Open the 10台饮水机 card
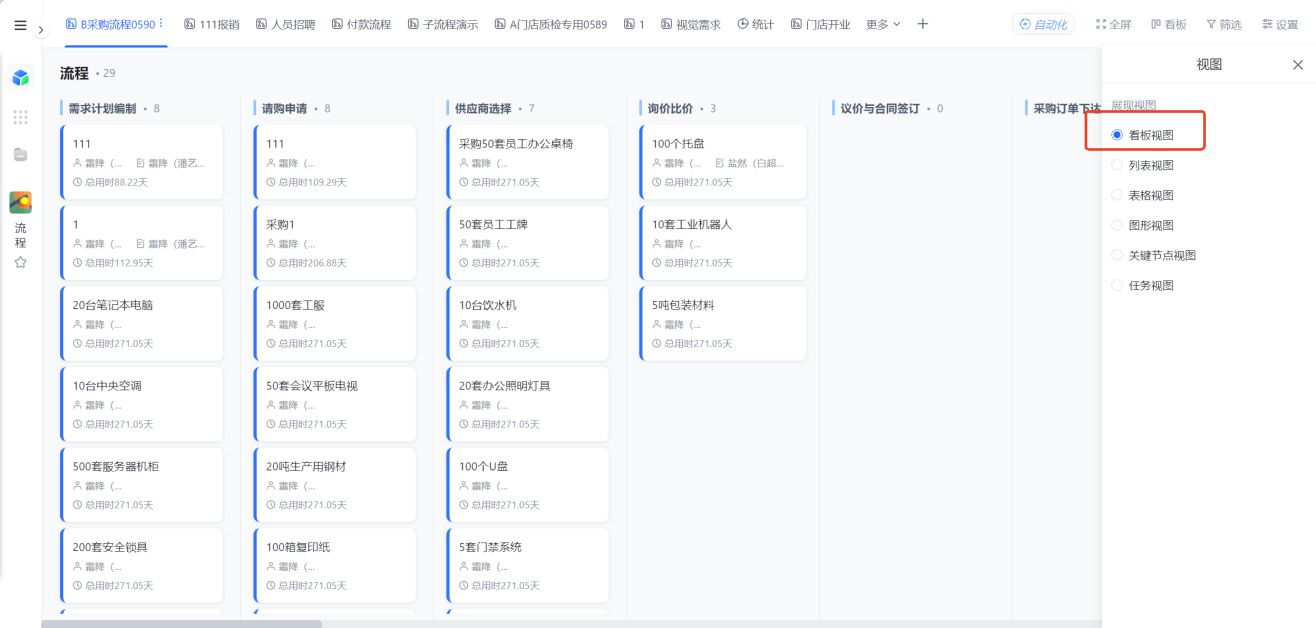Viewport: 1316px width, 628px height. click(x=528, y=323)
